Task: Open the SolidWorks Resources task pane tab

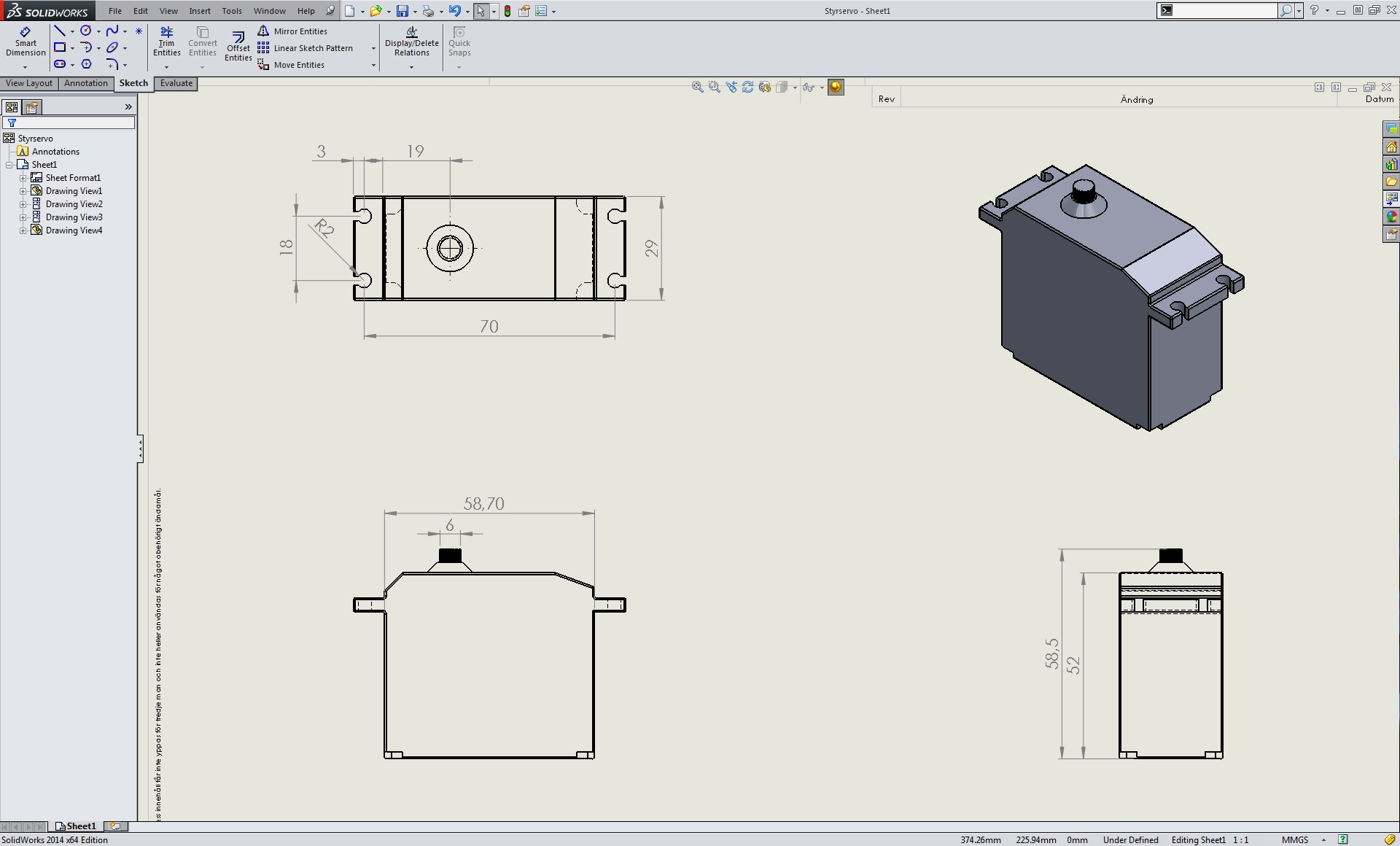Action: tap(1391, 147)
